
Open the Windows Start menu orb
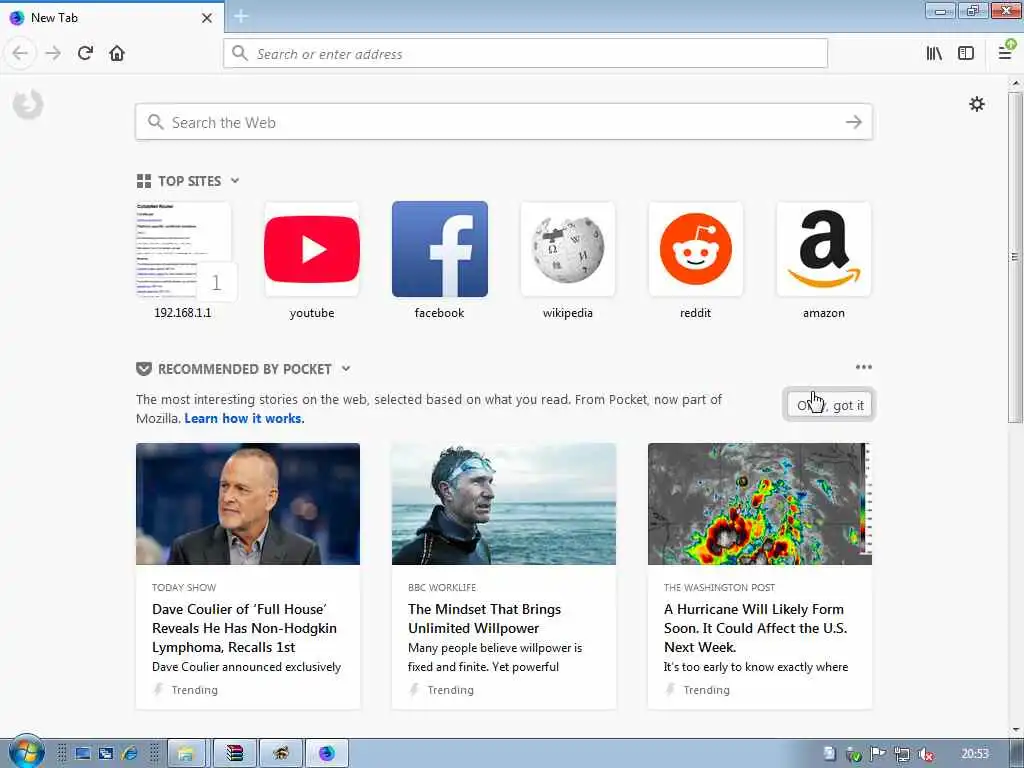pyautogui.click(x=26, y=752)
